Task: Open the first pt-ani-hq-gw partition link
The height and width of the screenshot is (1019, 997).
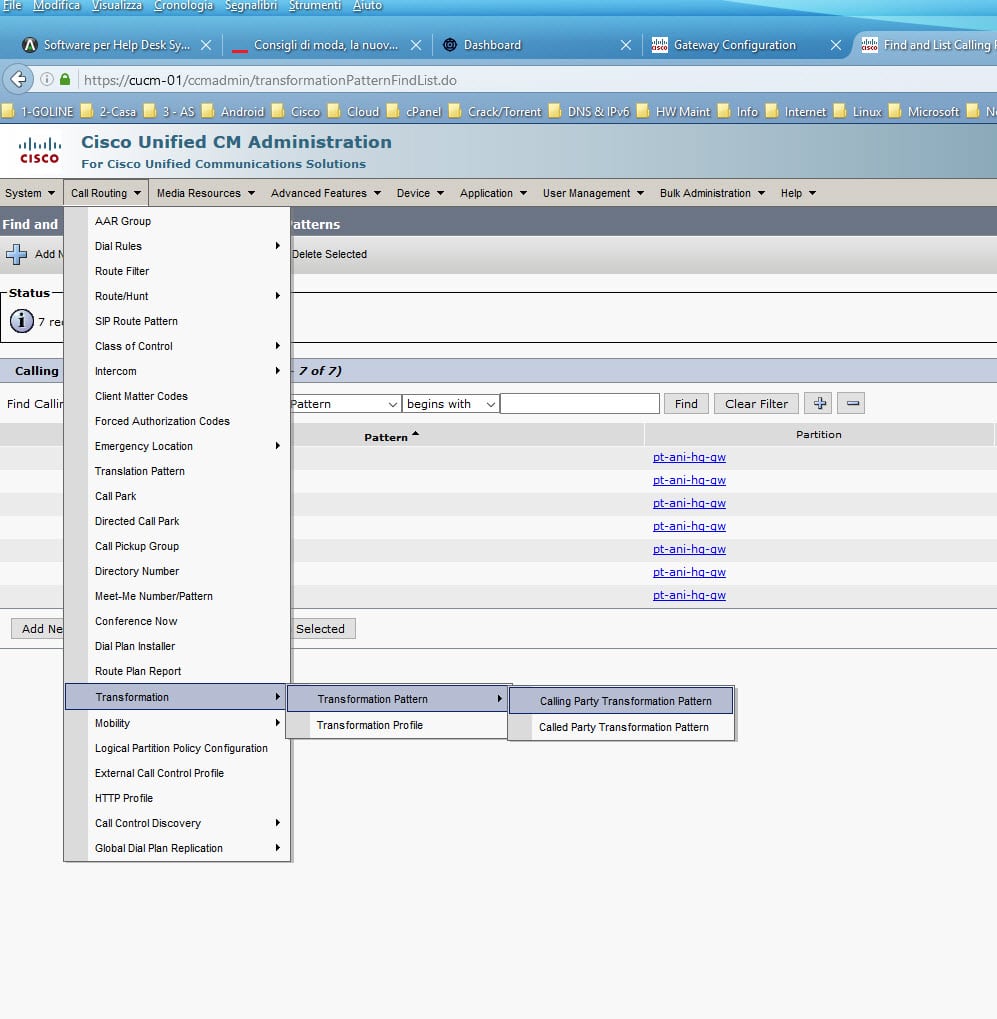Action: [x=689, y=457]
